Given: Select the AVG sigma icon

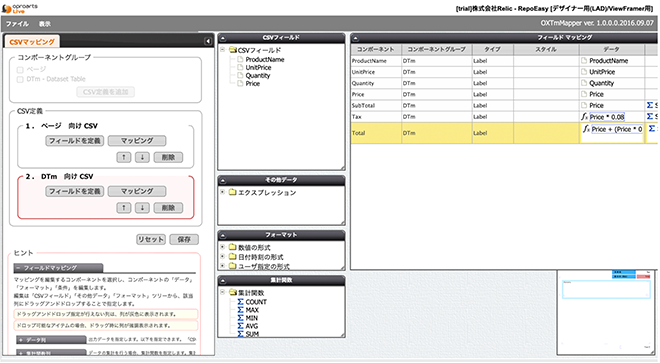Looking at the screenshot, I should pos(240,326).
